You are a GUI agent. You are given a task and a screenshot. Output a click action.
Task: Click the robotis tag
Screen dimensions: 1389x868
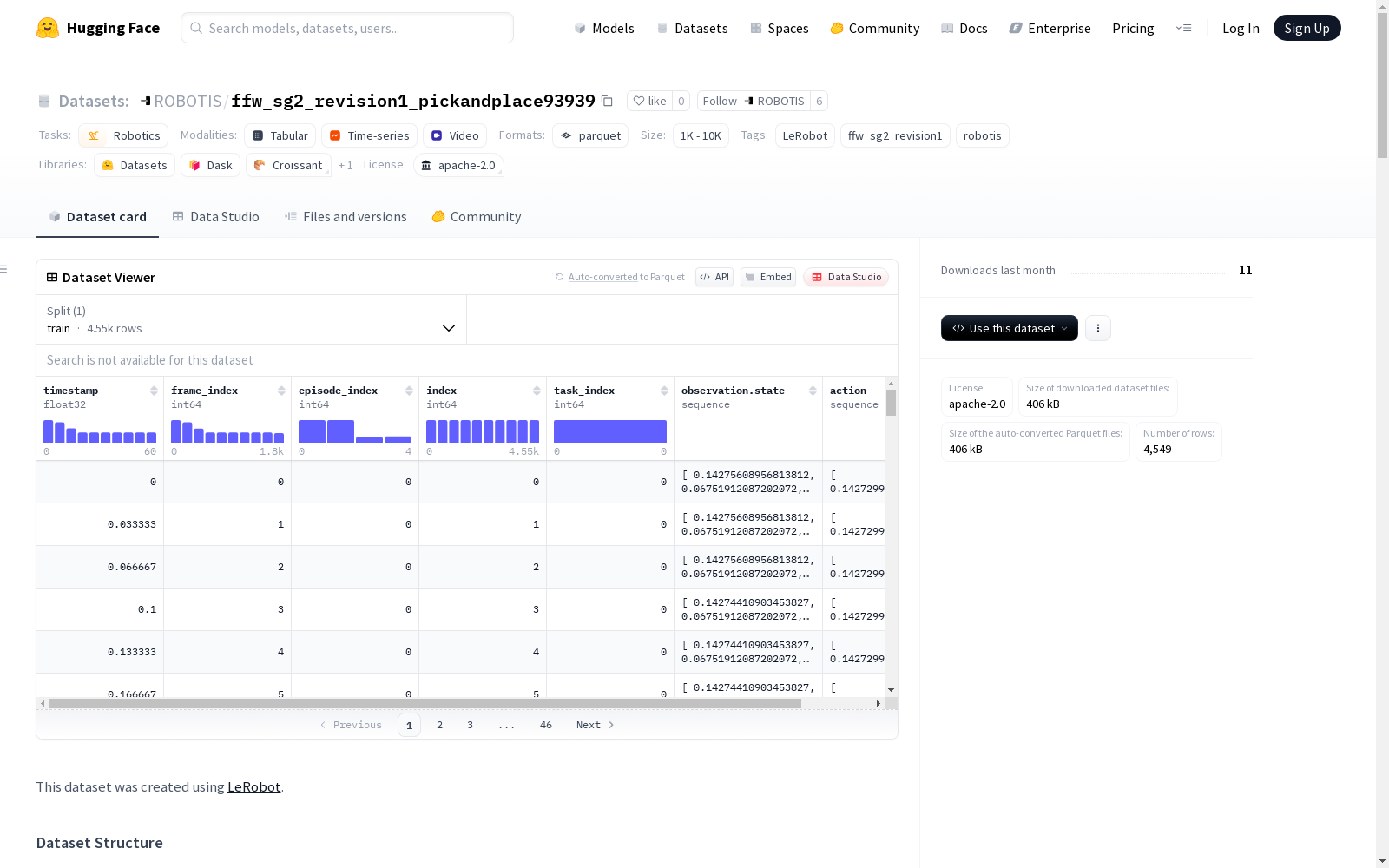pos(982,135)
